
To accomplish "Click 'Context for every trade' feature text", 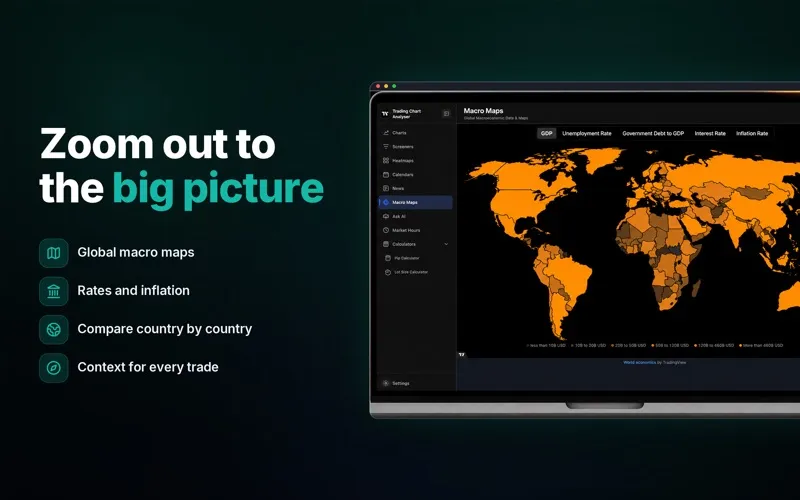I will 147,367.
